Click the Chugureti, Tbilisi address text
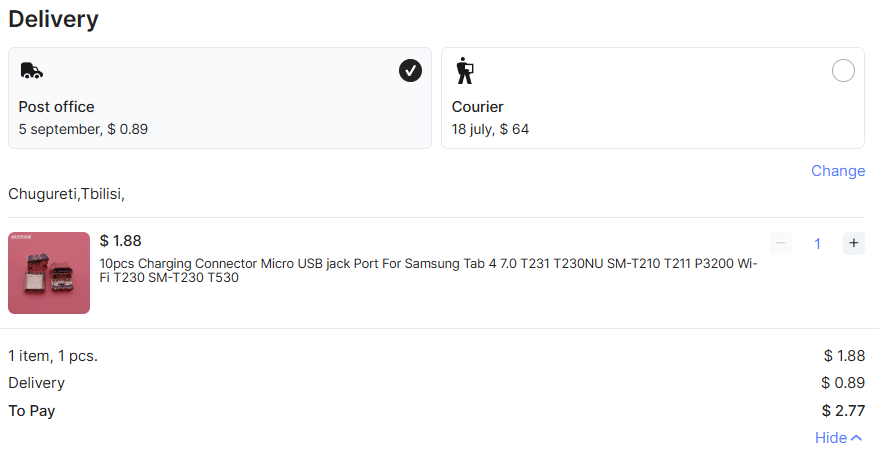The height and width of the screenshot is (454, 879). click(66, 194)
